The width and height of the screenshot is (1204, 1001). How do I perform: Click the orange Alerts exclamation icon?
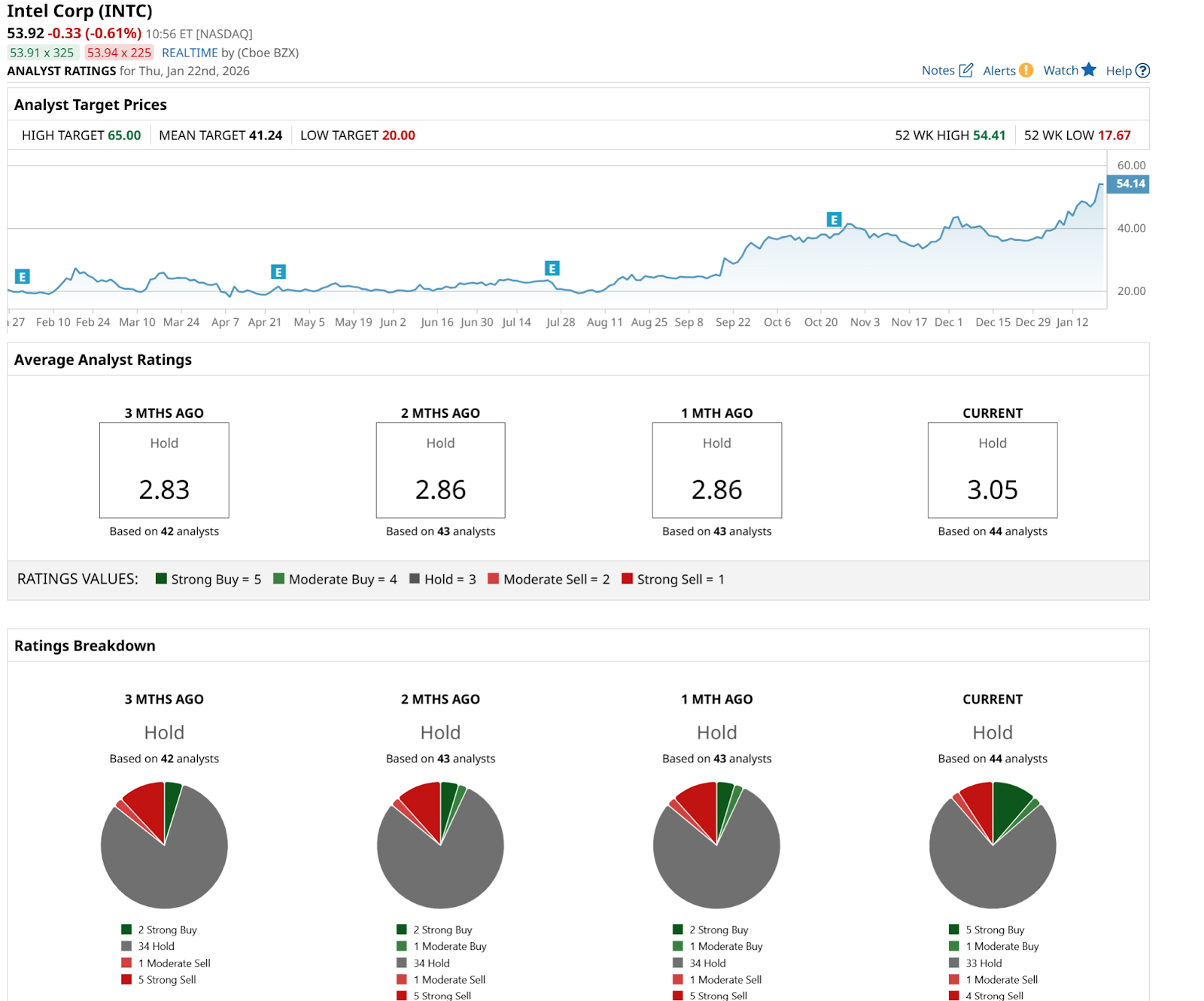click(1026, 70)
